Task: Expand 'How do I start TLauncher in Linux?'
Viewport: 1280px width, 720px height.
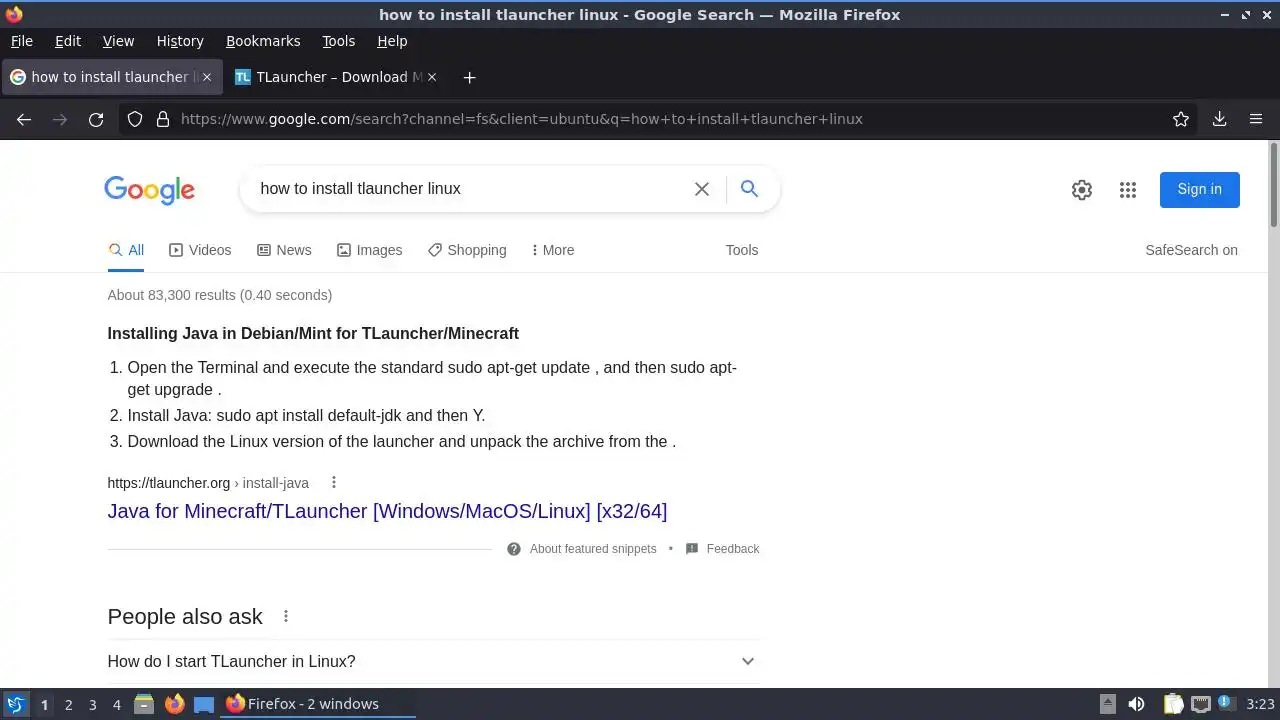Action: pos(433,661)
